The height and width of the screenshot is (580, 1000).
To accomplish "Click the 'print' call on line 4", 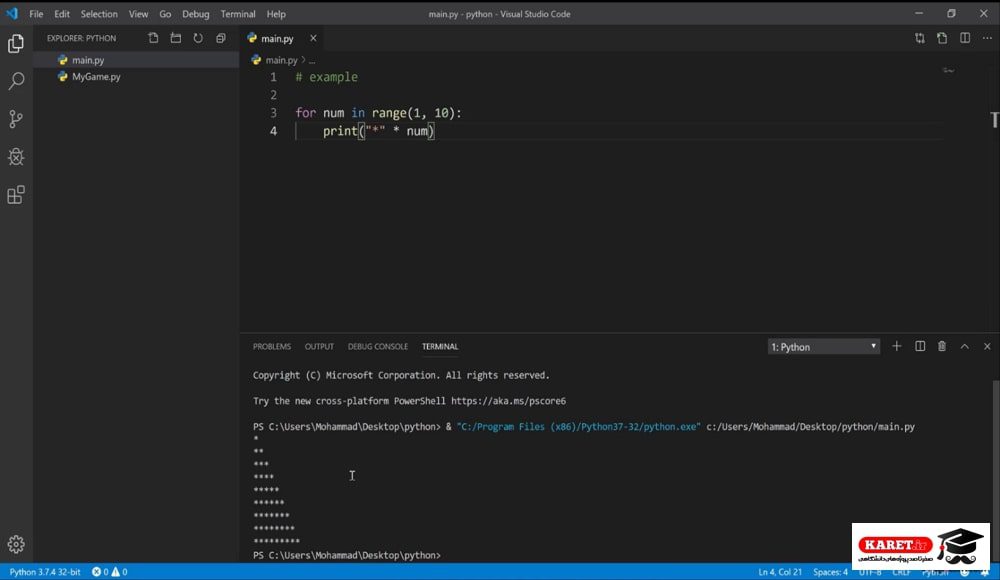I will [340, 131].
